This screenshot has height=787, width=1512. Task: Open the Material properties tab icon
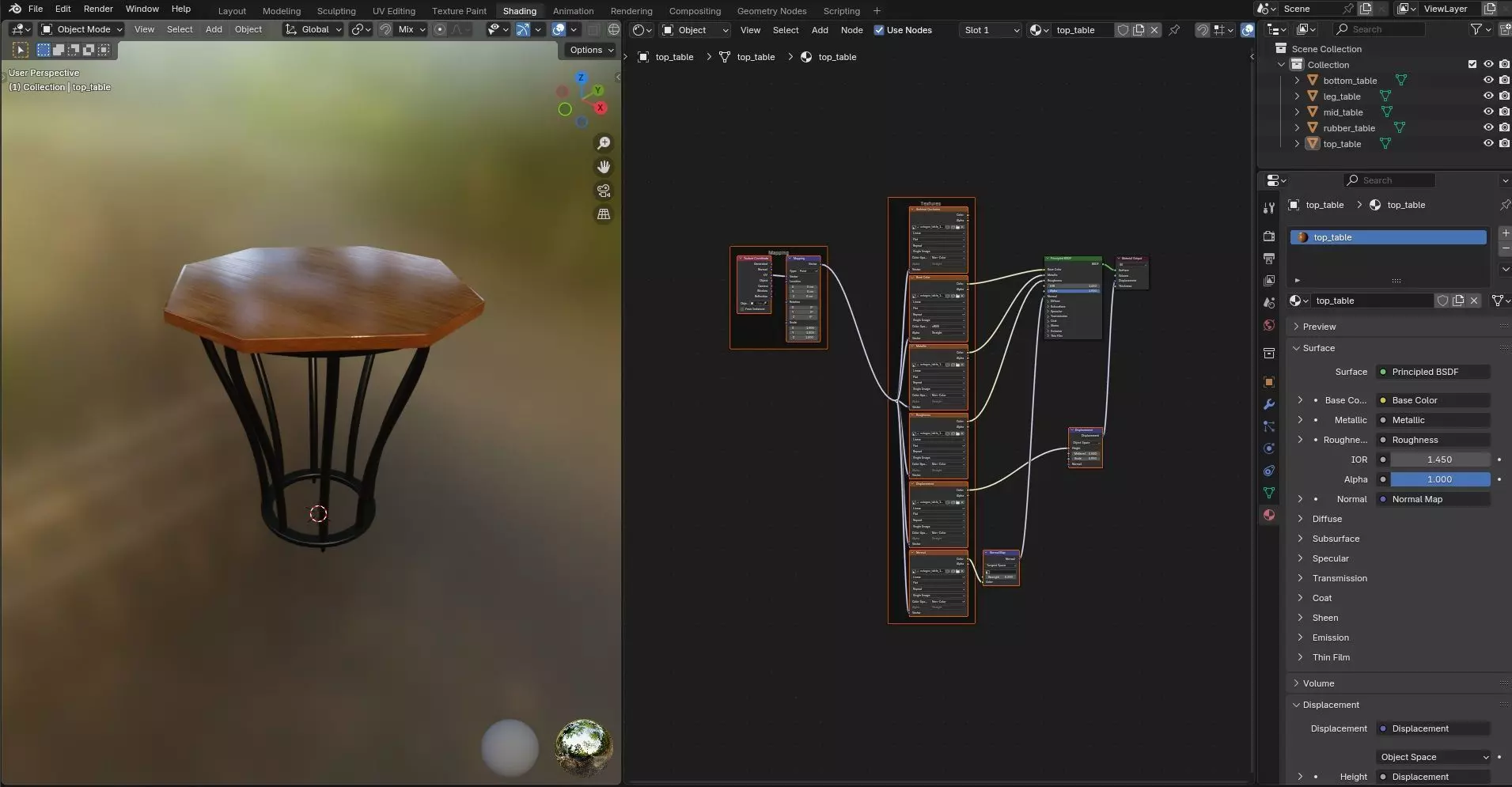(x=1269, y=515)
